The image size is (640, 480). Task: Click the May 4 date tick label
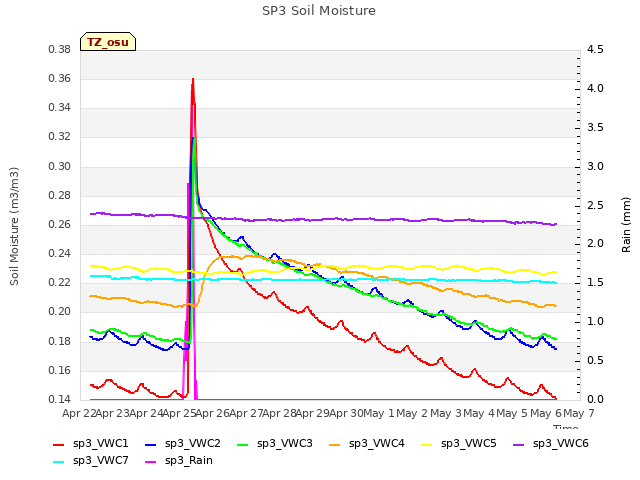coord(479,413)
